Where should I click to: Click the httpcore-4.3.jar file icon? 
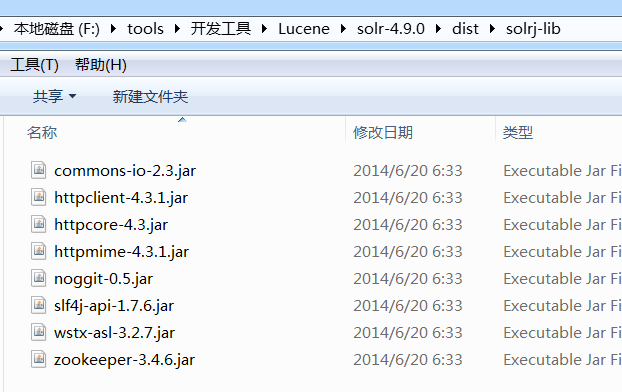click(38, 224)
